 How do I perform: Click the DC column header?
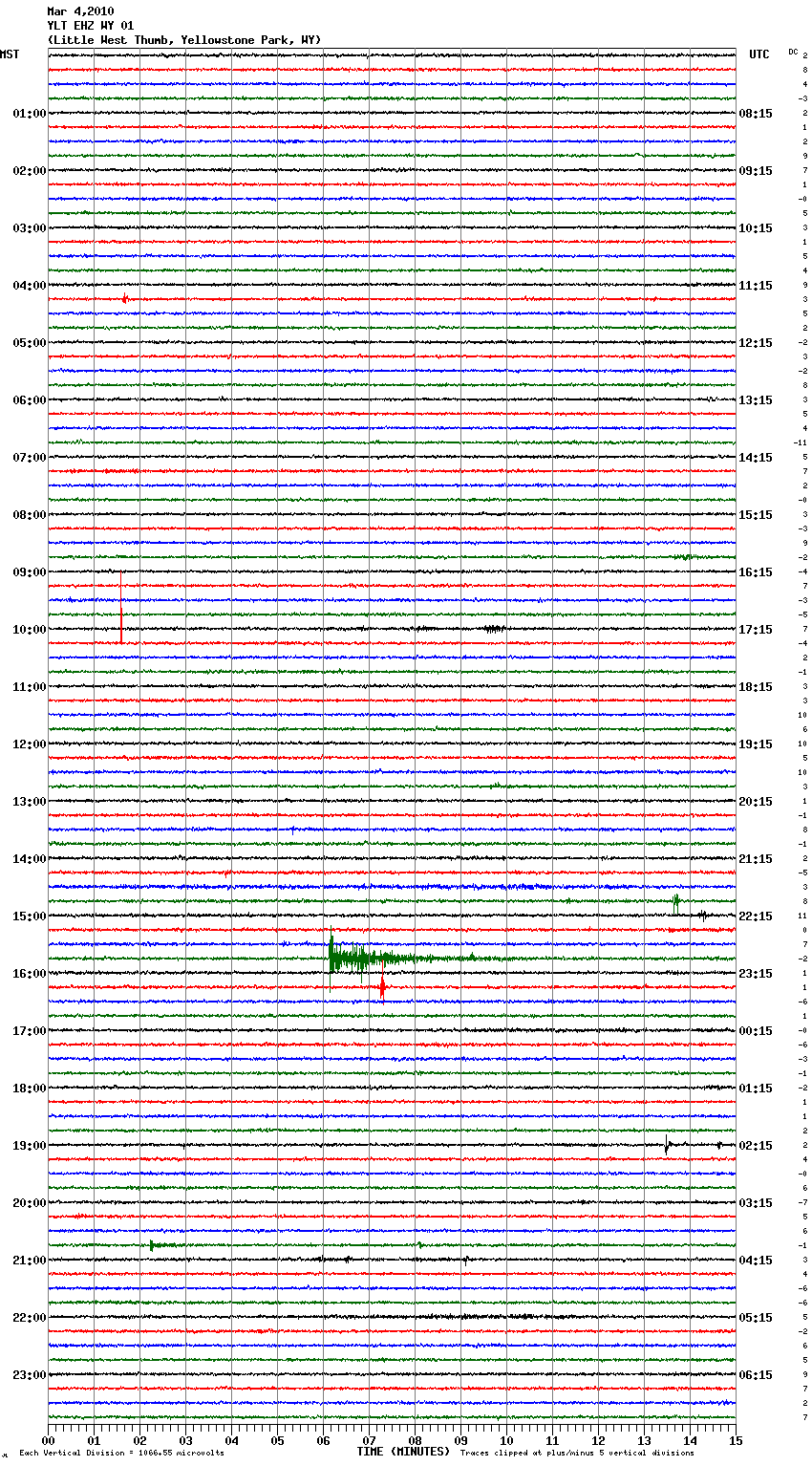[793, 52]
